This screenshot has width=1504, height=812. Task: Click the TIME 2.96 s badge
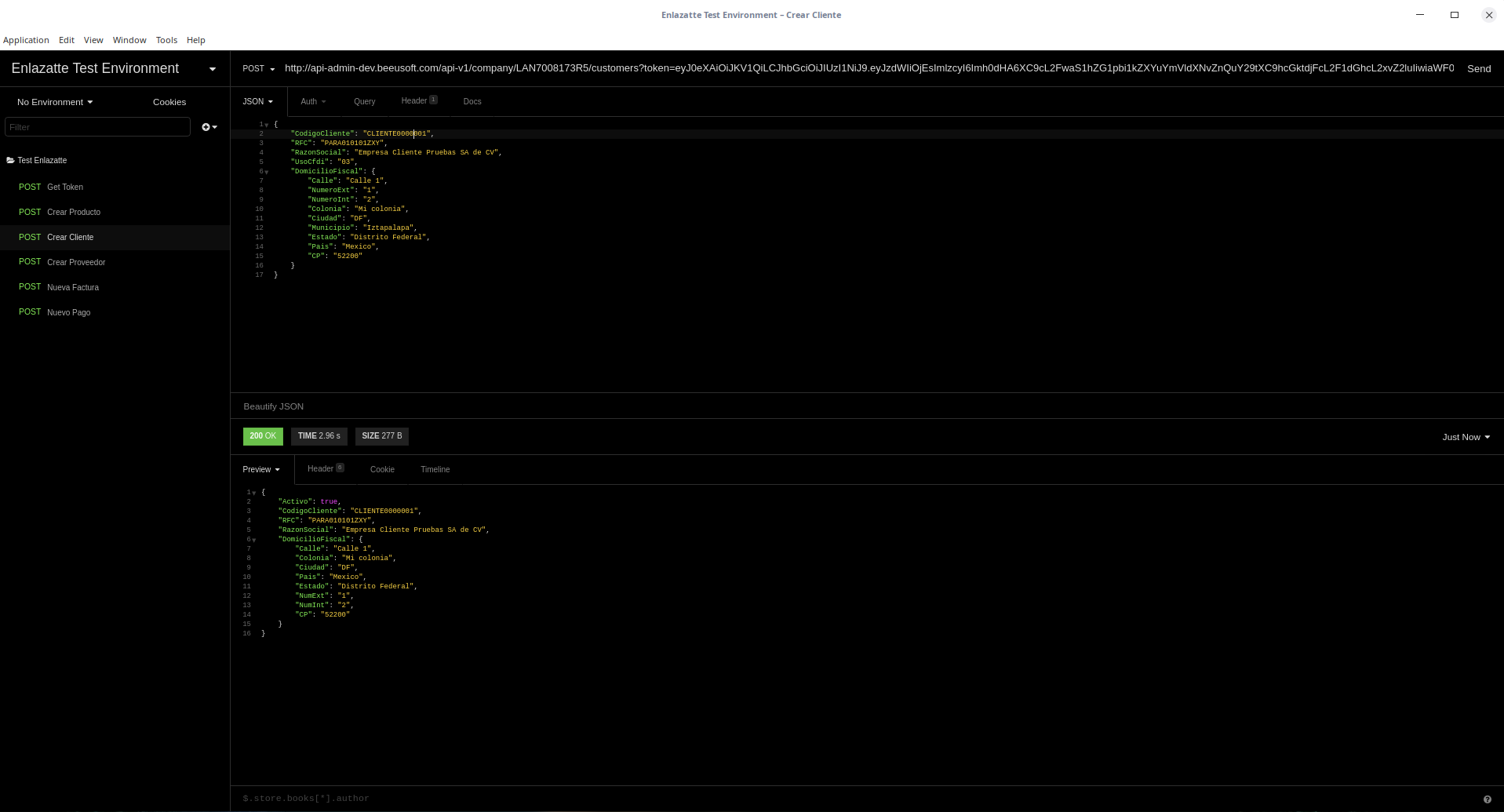319,435
